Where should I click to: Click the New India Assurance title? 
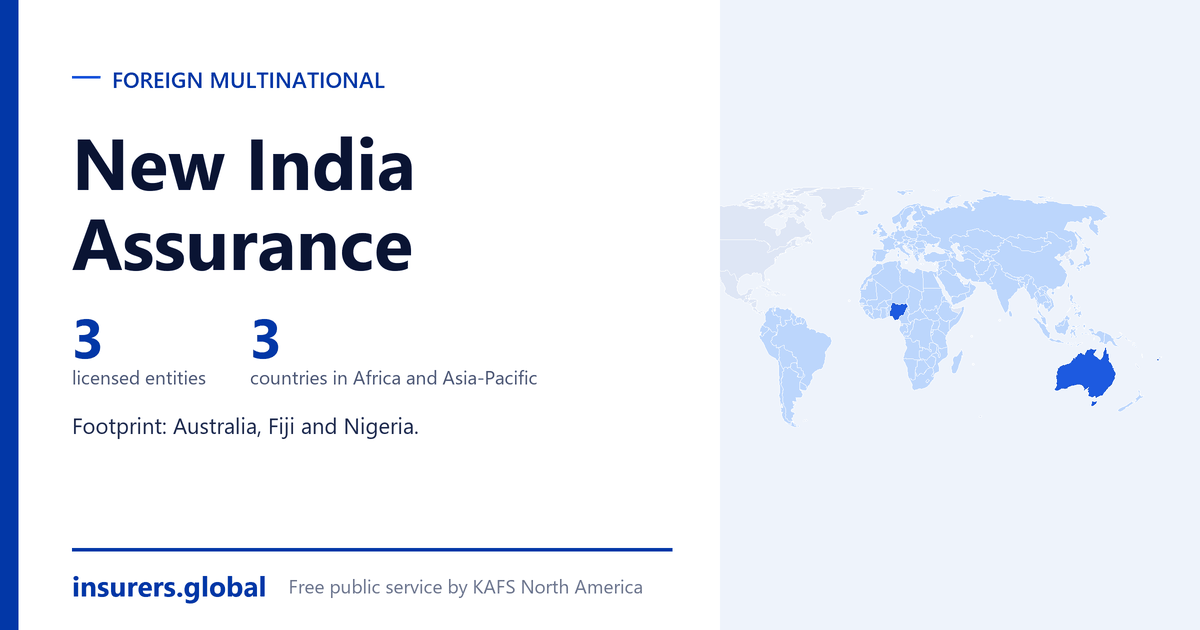tap(243, 205)
